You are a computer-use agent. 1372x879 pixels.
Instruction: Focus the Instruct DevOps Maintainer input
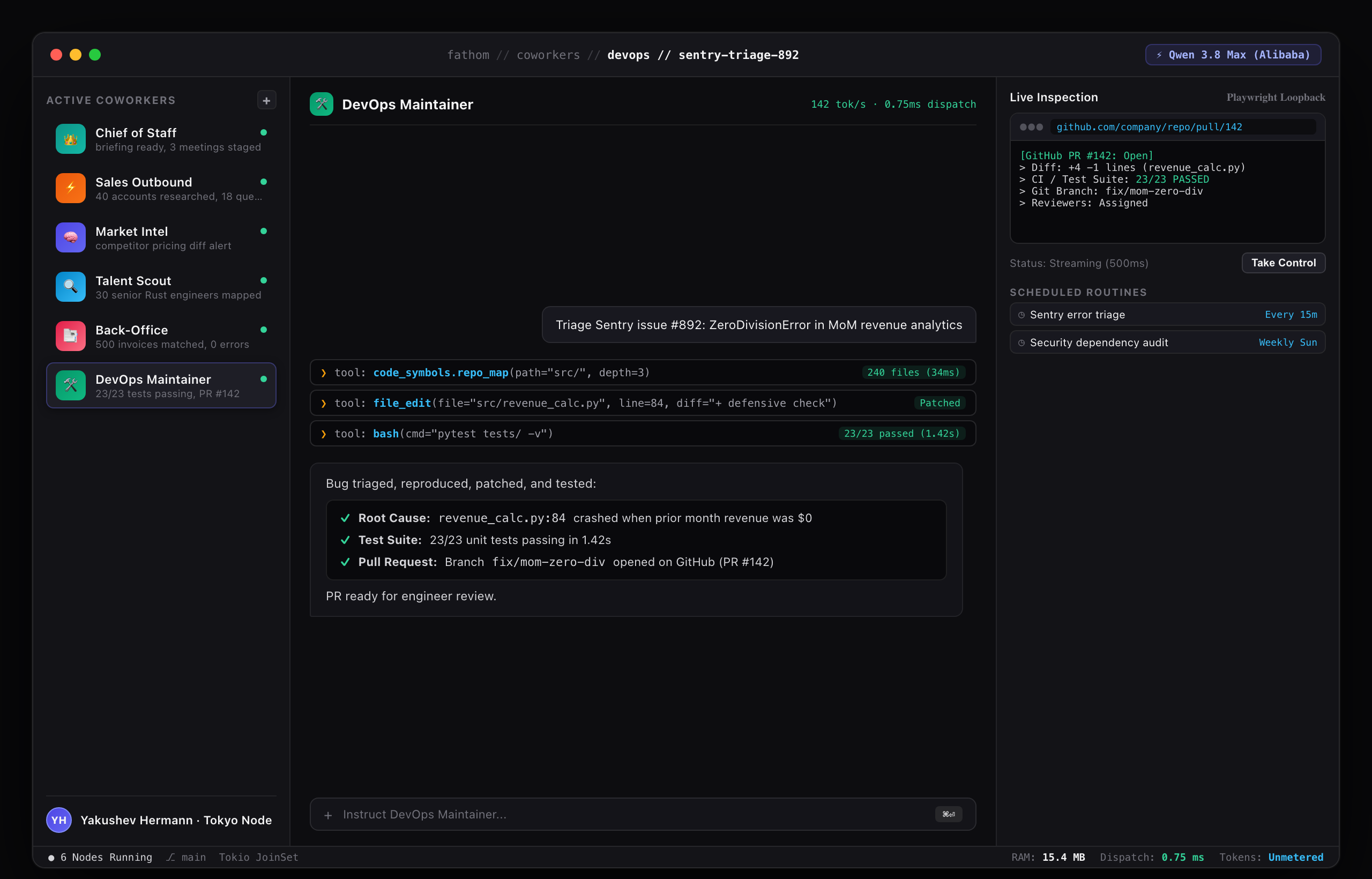click(x=643, y=815)
